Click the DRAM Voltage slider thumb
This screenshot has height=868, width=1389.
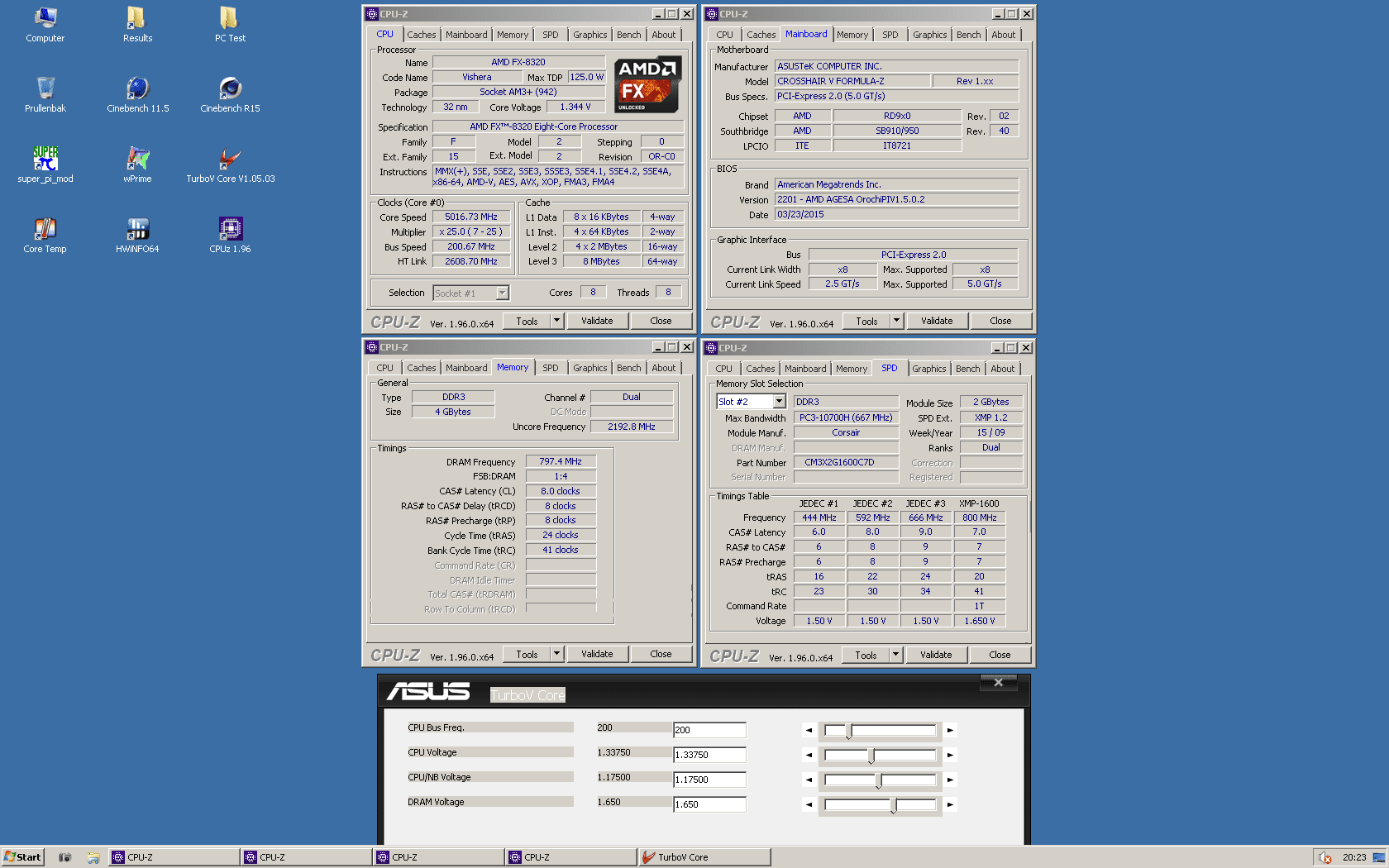894,806
